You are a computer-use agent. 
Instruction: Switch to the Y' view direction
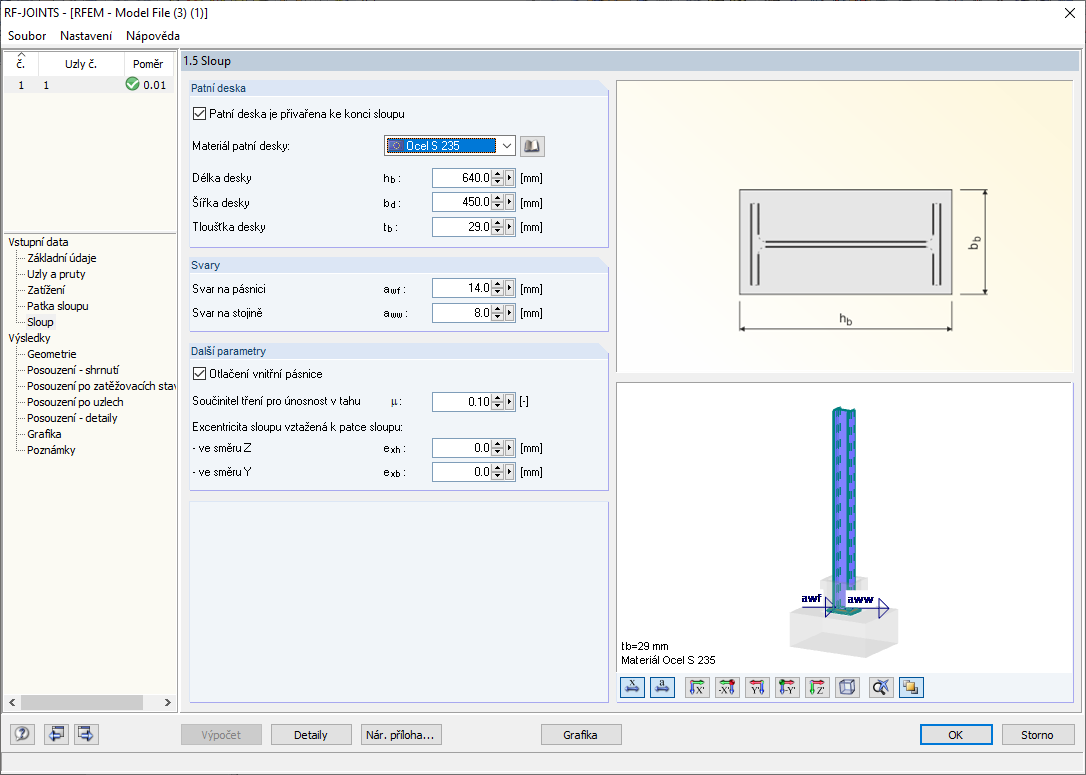pos(755,687)
